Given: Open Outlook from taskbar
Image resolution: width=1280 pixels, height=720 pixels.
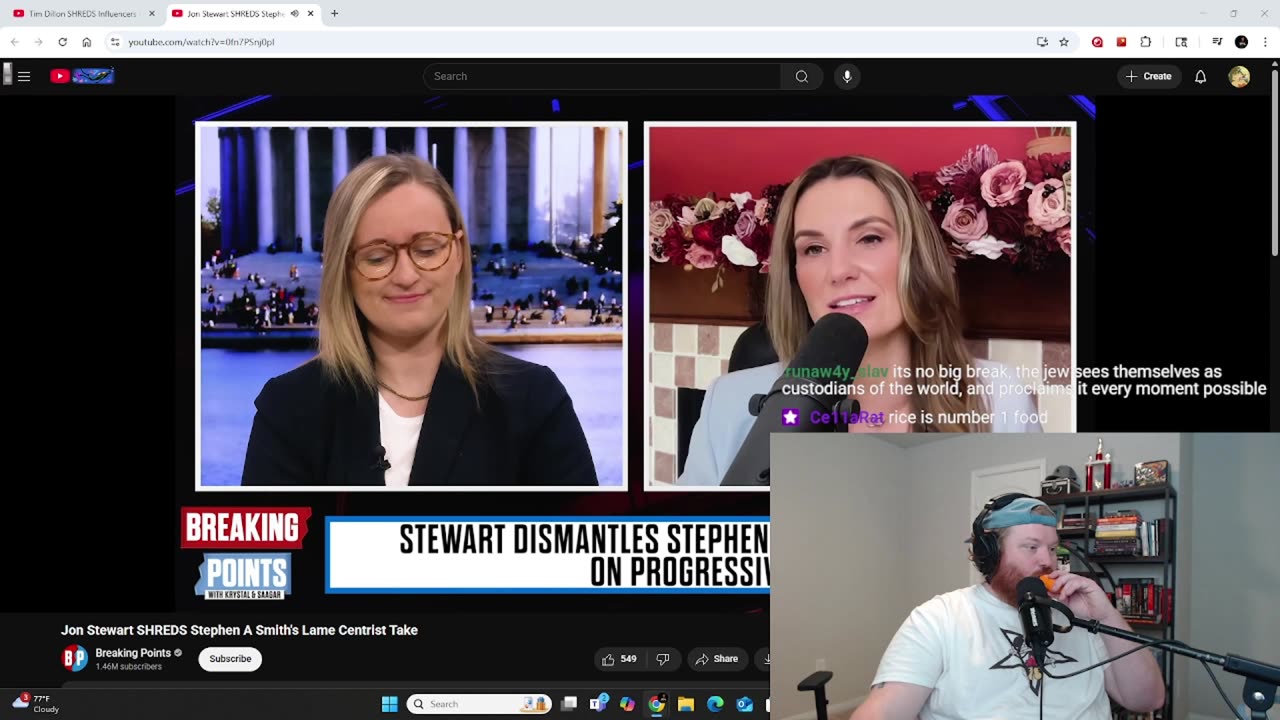Looking at the screenshot, I should pyautogui.click(x=744, y=704).
